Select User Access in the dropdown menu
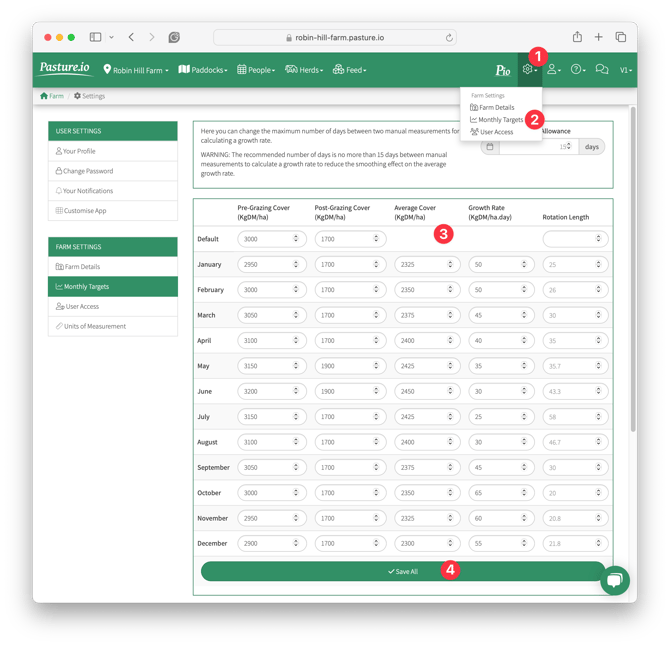 pos(495,132)
